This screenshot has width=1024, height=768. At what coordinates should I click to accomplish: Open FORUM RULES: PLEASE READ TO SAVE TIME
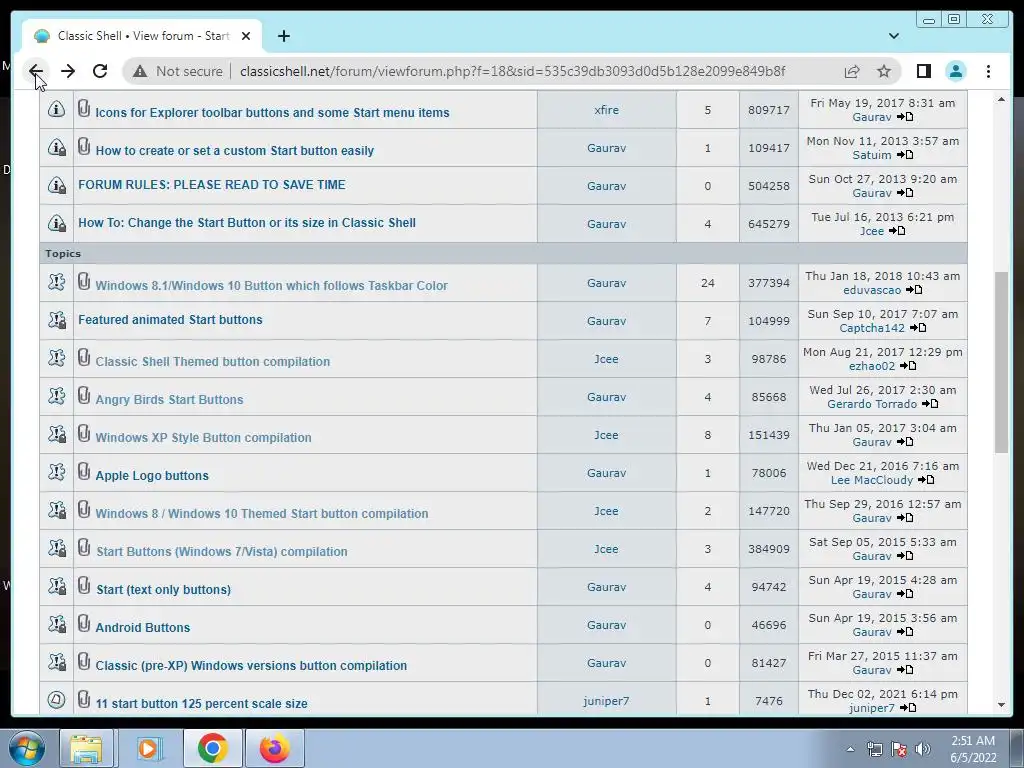[212, 185]
